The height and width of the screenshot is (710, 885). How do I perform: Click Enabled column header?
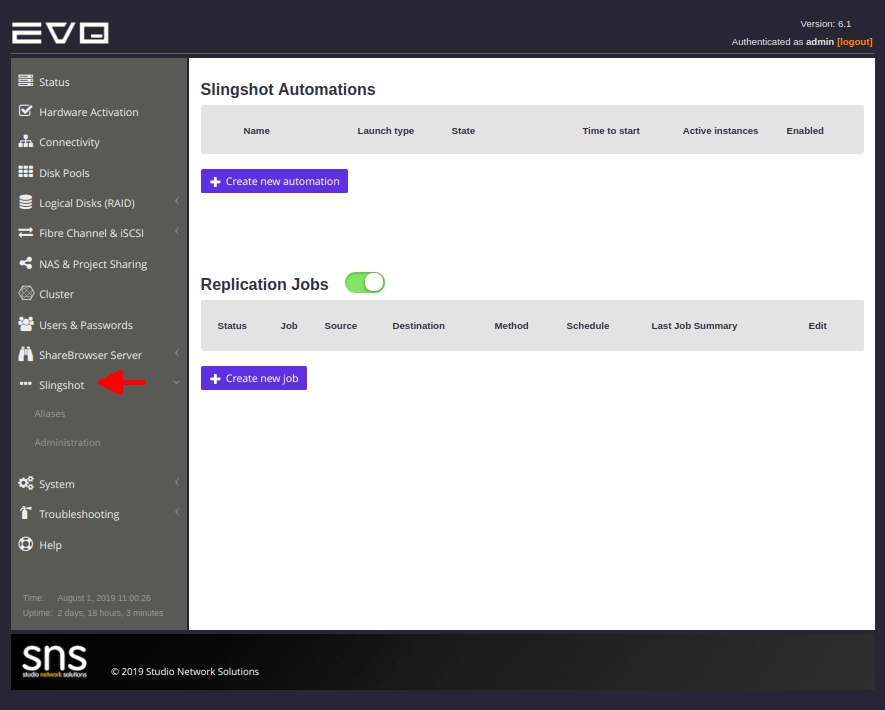pos(805,131)
